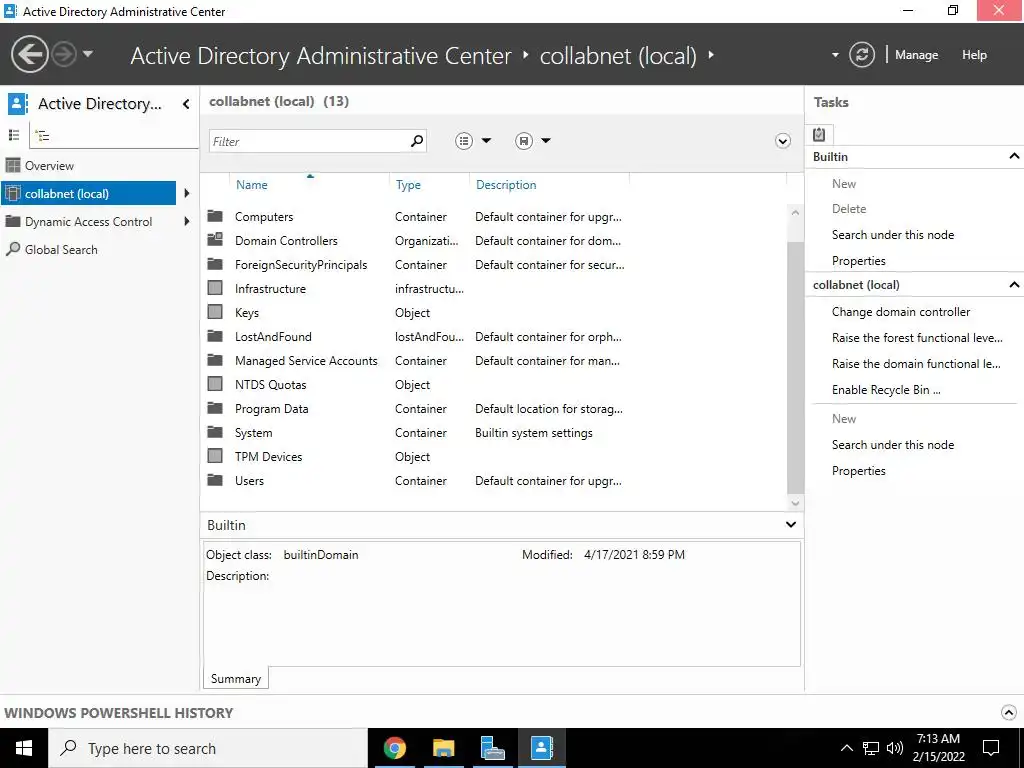Open Dynamic Access Control node
1024x768 pixels.
88,221
